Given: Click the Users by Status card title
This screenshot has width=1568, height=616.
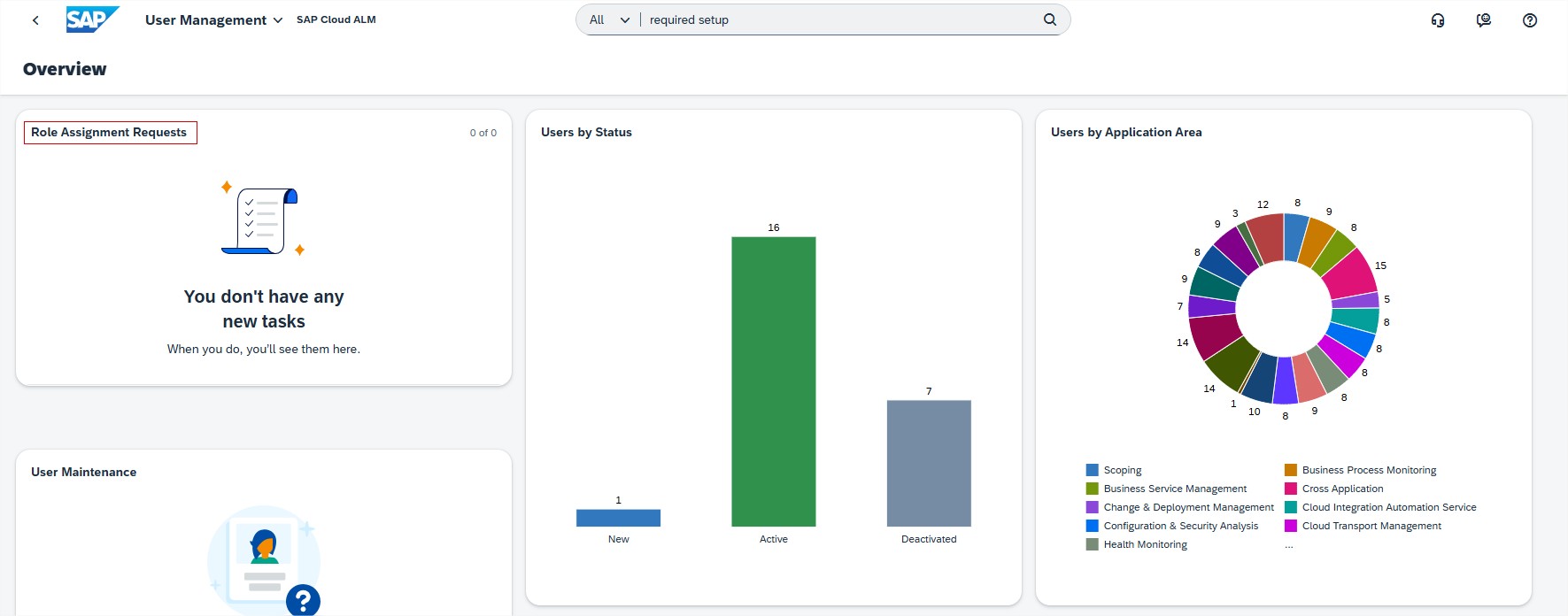Looking at the screenshot, I should click(586, 133).
